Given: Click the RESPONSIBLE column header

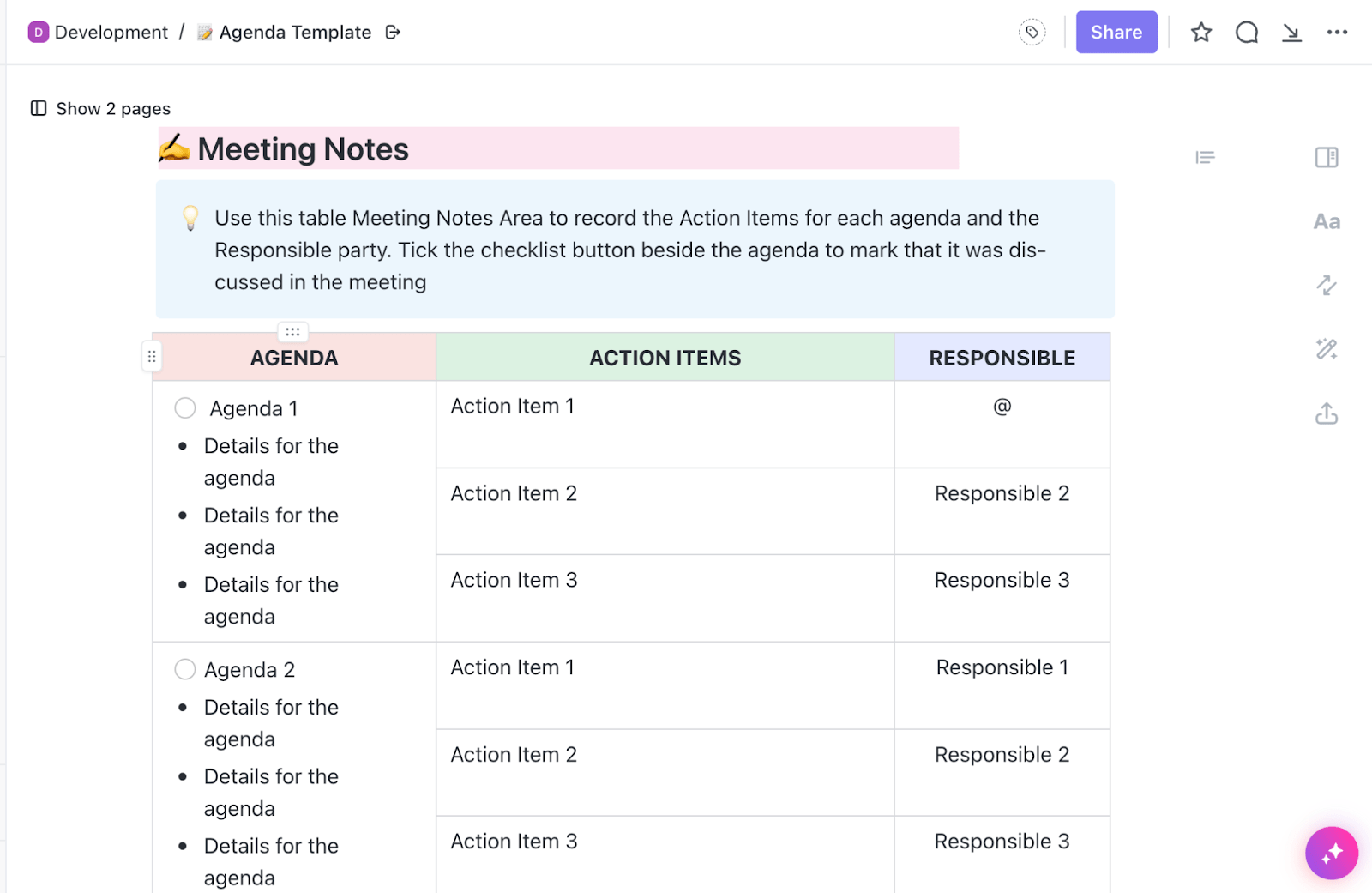Looking at the screenshot, I should tap(1002, 358).
